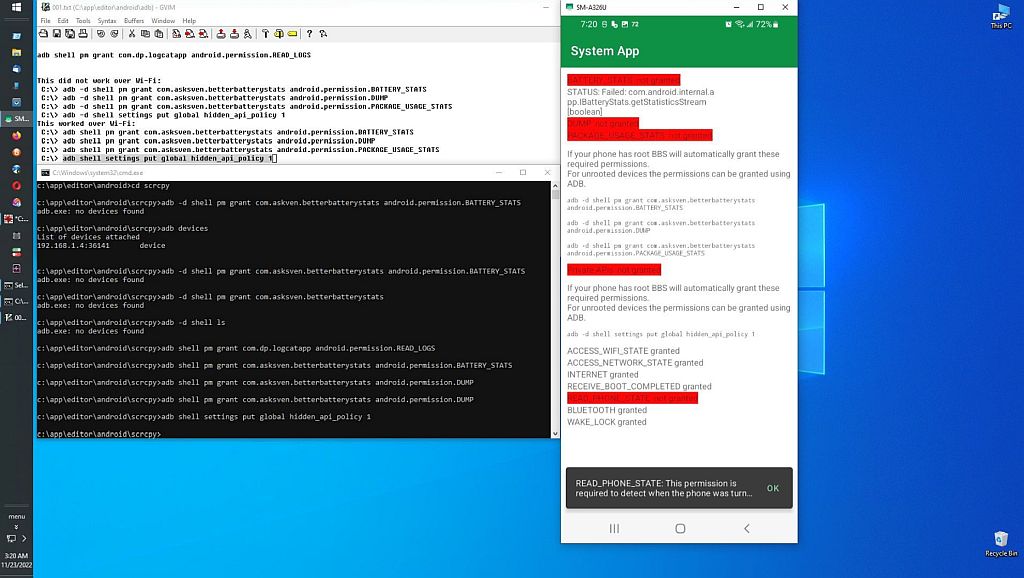Click the Build Tags icon in GVIM
The image size is (1024, 578).
coord(279,33)
